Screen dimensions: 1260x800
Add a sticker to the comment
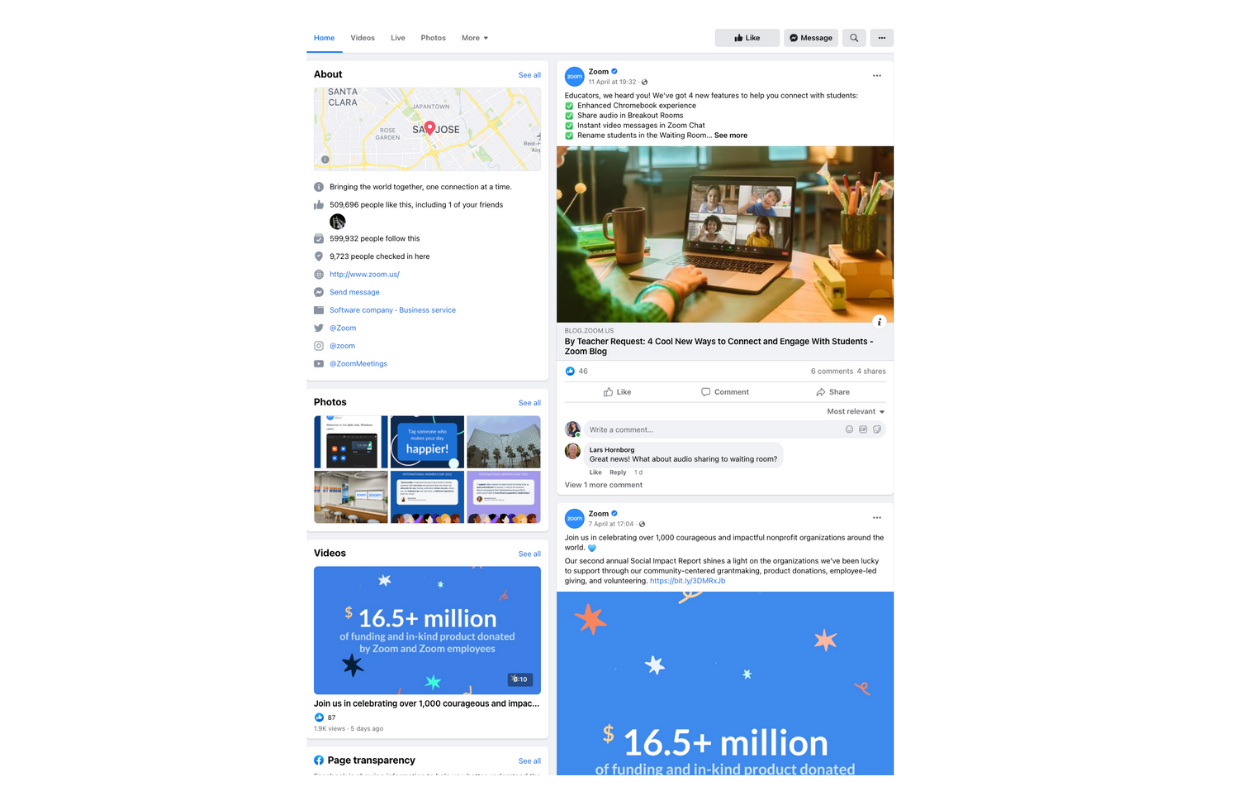(877, 430)
